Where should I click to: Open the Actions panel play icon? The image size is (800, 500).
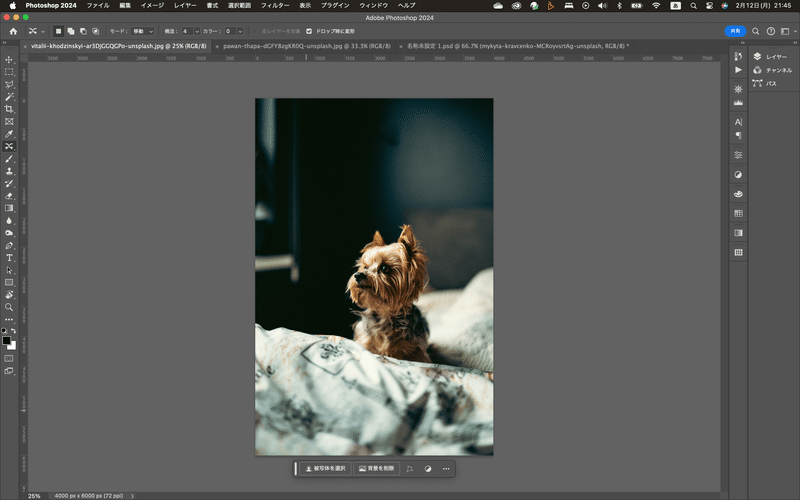tap(738, 69)
